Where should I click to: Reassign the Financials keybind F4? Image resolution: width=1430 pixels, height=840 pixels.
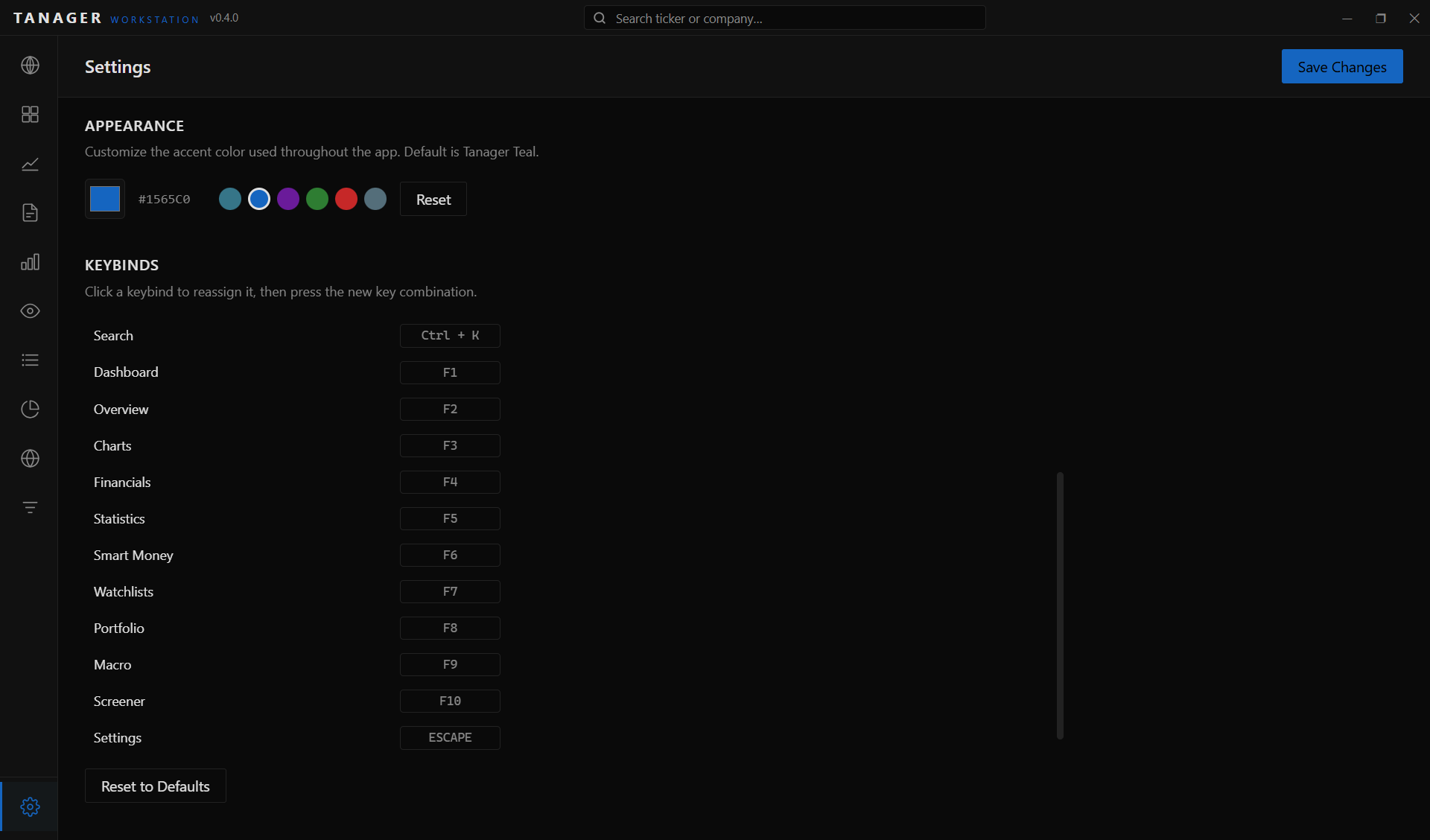point(450,482)
